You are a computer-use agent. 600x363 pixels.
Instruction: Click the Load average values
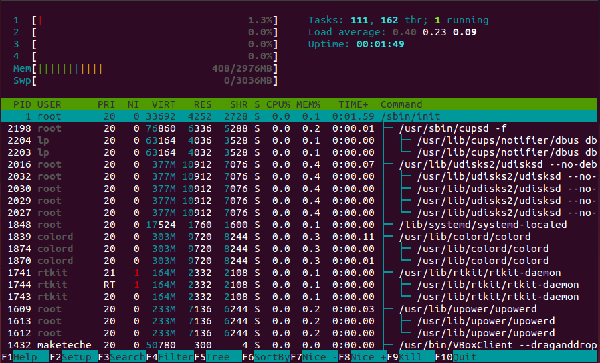click(x=434, y=33)
